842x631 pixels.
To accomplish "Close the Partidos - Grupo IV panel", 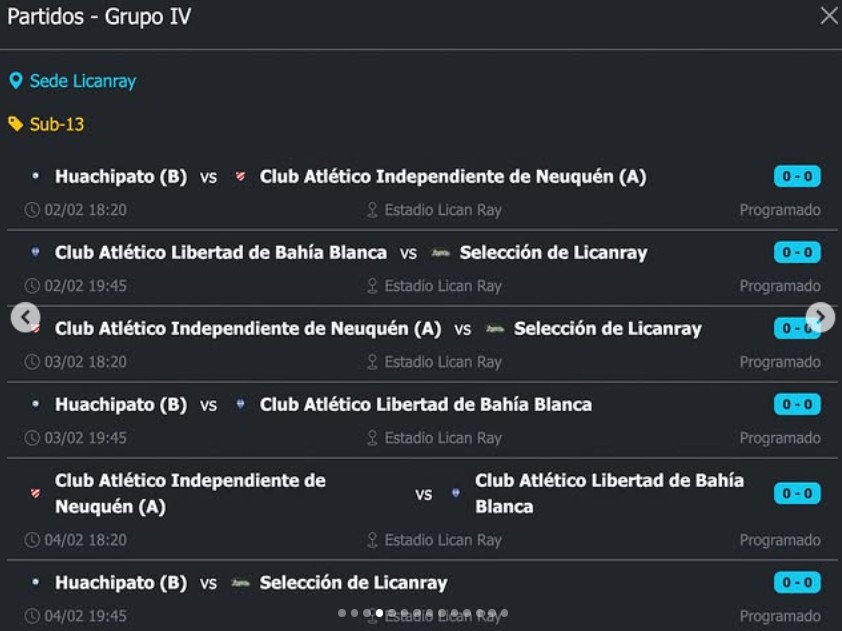I will click(828, 16).
